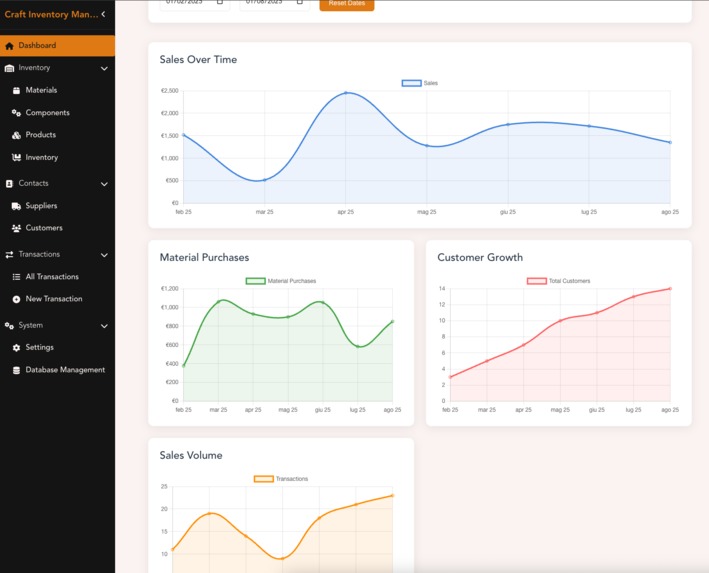The width and height of the screenshot is (709, 573).
Task: Click the Sales Volume heading
Action: click(191, 455)
